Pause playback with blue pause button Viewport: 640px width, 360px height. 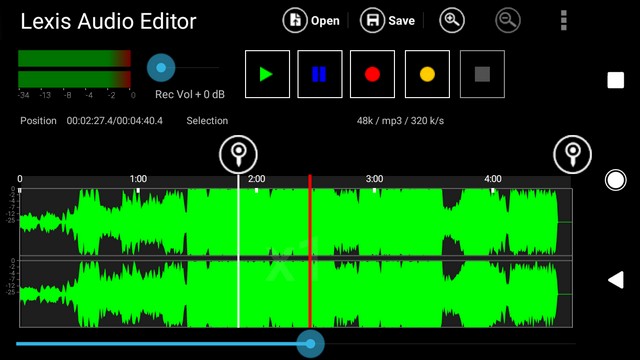[x=320, y=74]
